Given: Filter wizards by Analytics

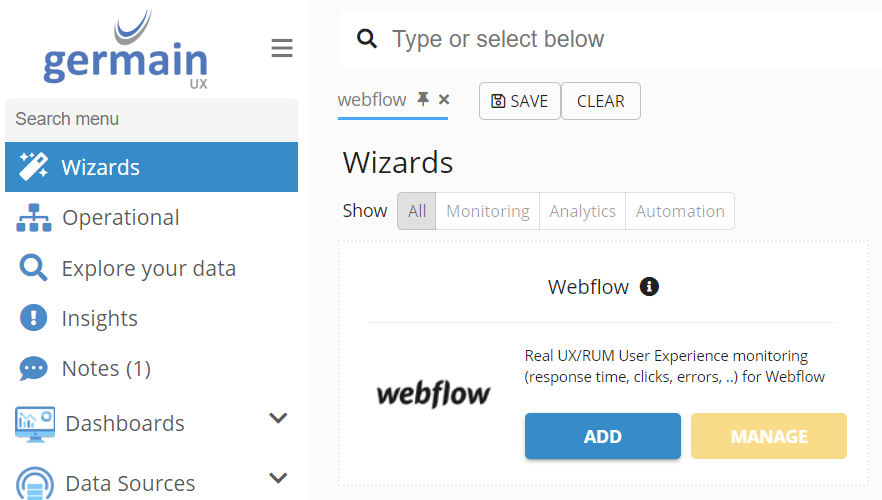Looking at the screenshot, I should click(x=582, y=211).
